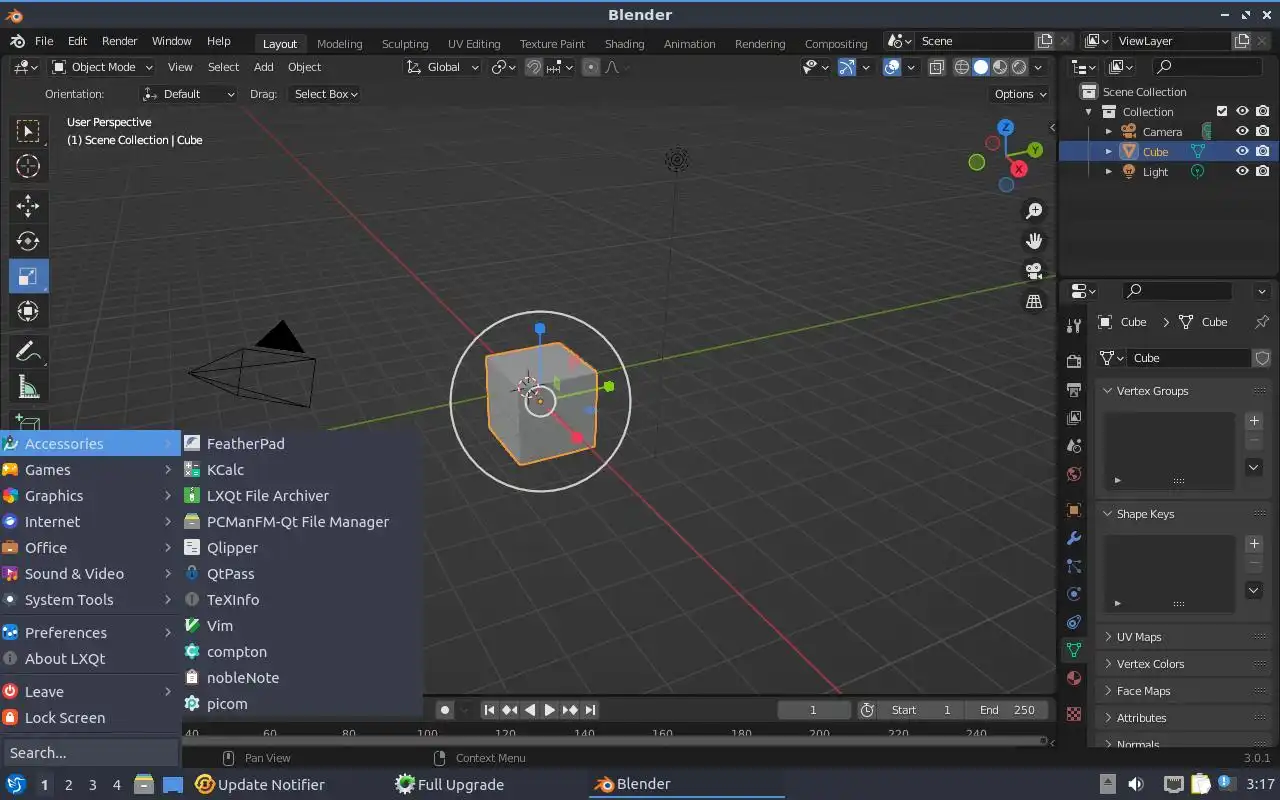Toggle camera view in viewport
1280x800 pixels.
tap(1034, 271)
